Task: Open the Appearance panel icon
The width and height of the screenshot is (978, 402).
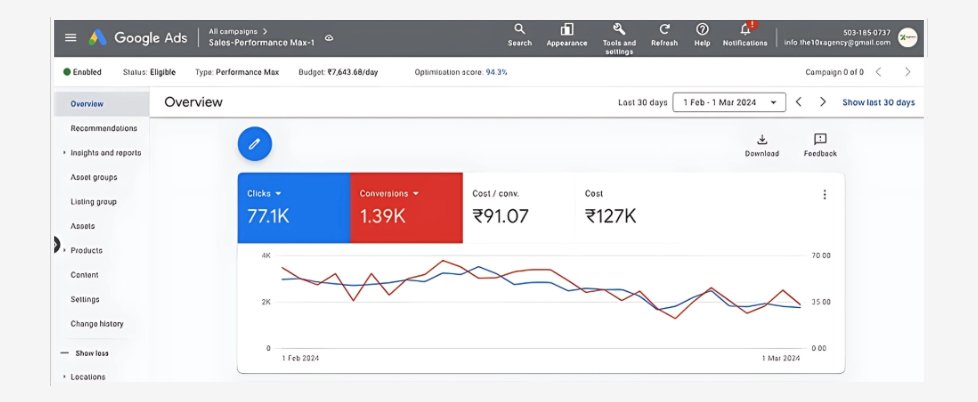Action: click(x=567, y=30)
